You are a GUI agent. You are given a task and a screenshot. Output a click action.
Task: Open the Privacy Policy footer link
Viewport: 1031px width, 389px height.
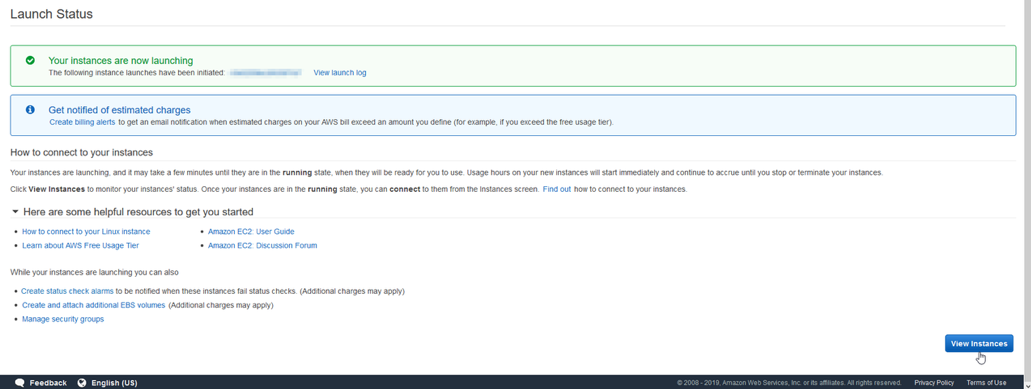click(x=934, y=382)
